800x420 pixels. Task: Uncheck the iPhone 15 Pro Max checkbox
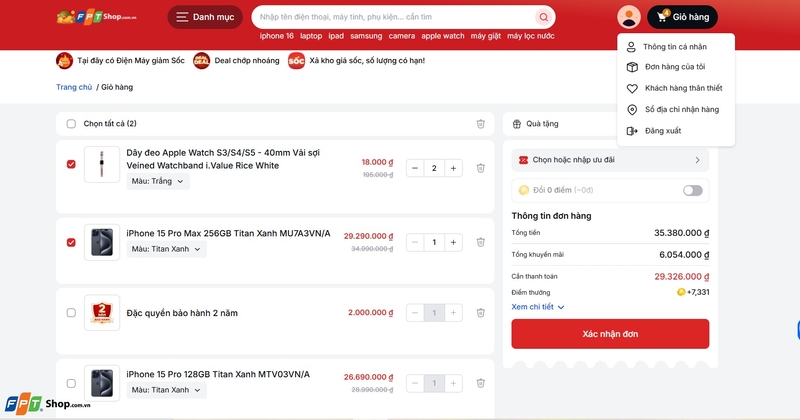tap(71, 242)
